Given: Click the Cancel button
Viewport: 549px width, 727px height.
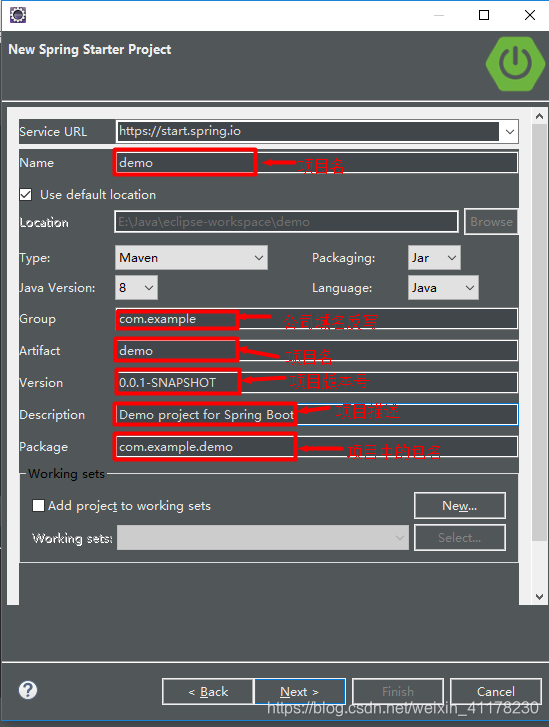Looking at the screenshot, I should [x=496, y=691].
